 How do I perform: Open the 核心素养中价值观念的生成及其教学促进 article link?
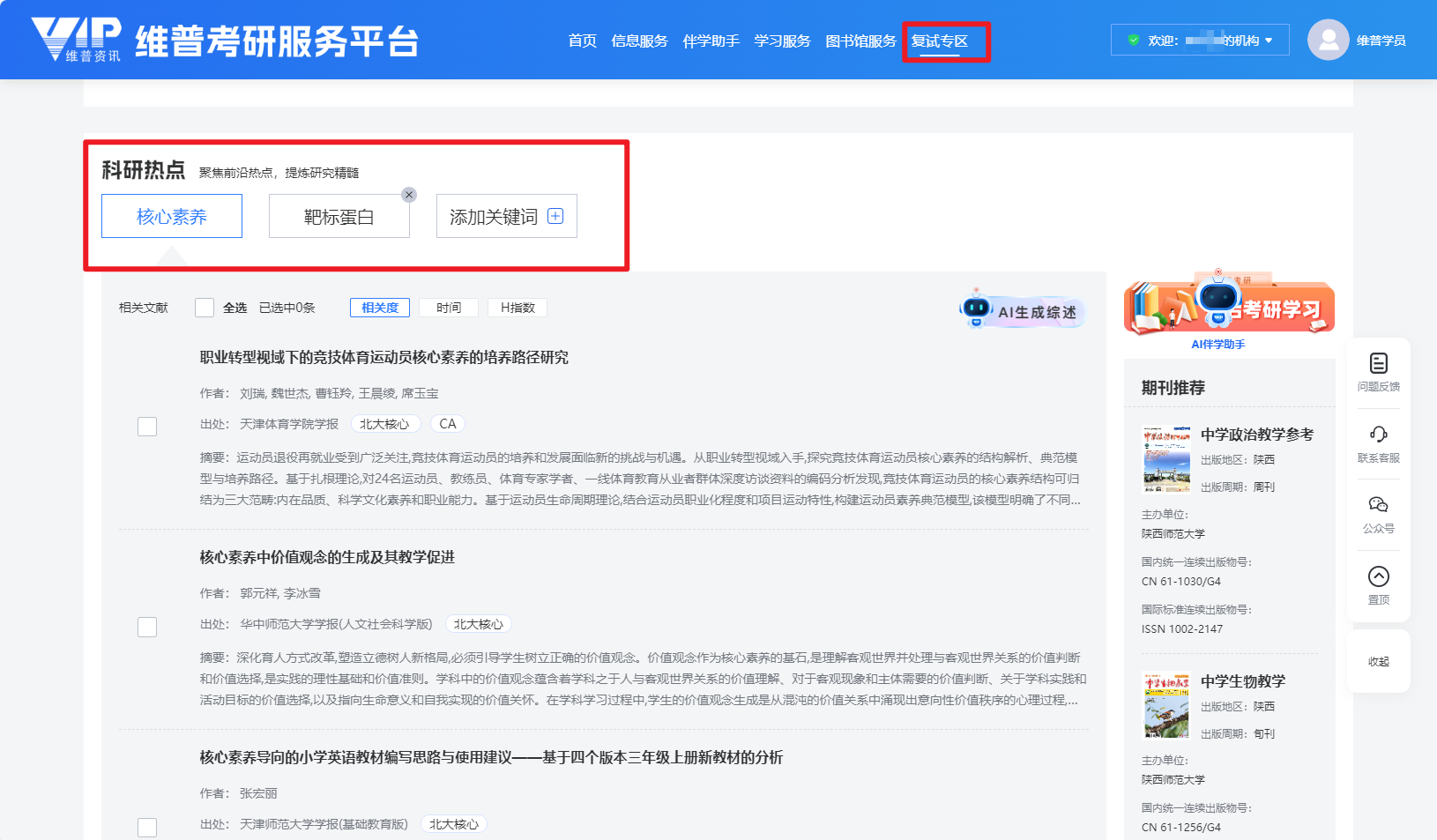[327, 557]
